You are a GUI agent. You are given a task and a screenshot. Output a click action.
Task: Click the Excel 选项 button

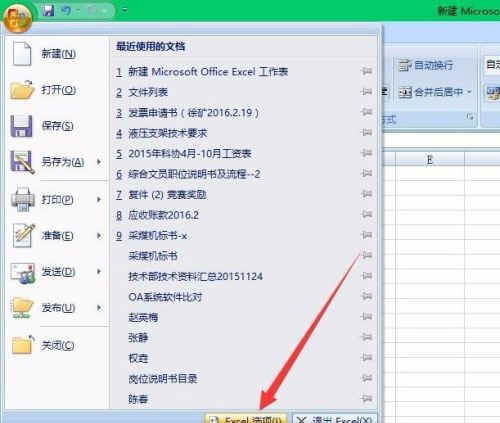tap(246, 419)
